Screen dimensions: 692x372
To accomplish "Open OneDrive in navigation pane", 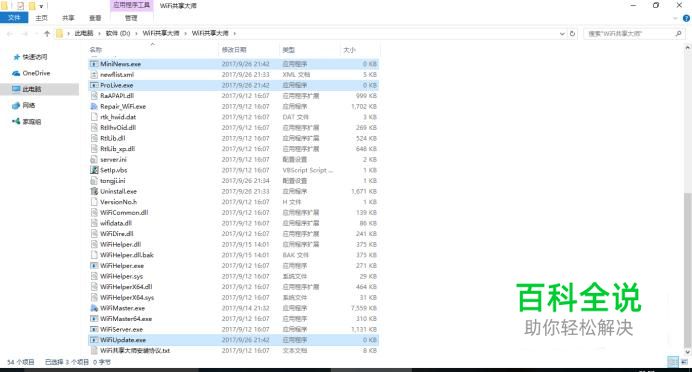I will coord(31,73).
